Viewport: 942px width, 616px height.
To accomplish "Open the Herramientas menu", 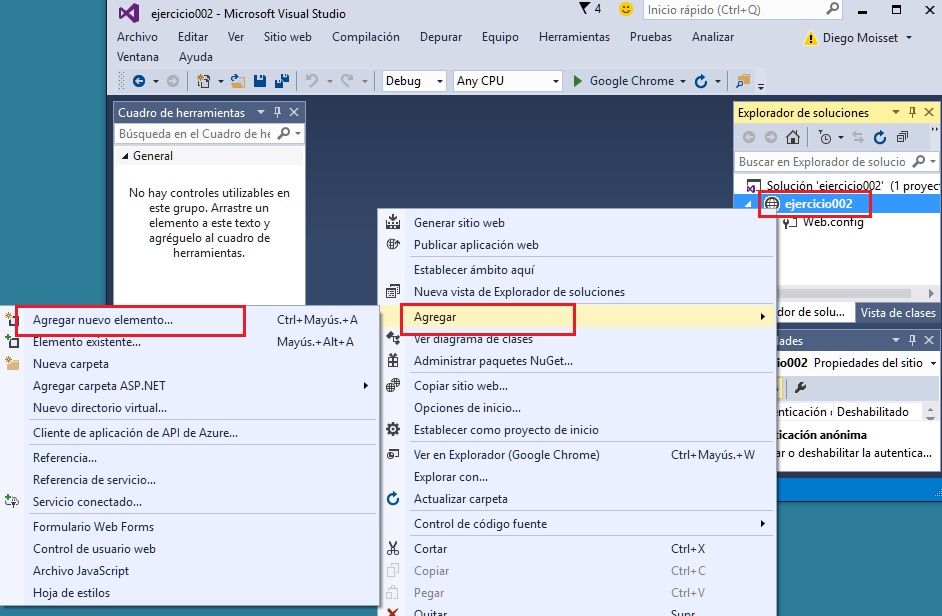I will pyautogui.click(x=574, y=37).
